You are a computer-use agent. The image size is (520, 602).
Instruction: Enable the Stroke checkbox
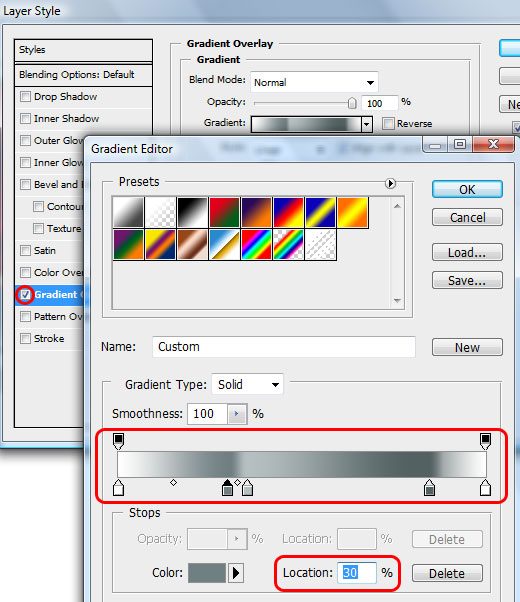coord(25,339)
